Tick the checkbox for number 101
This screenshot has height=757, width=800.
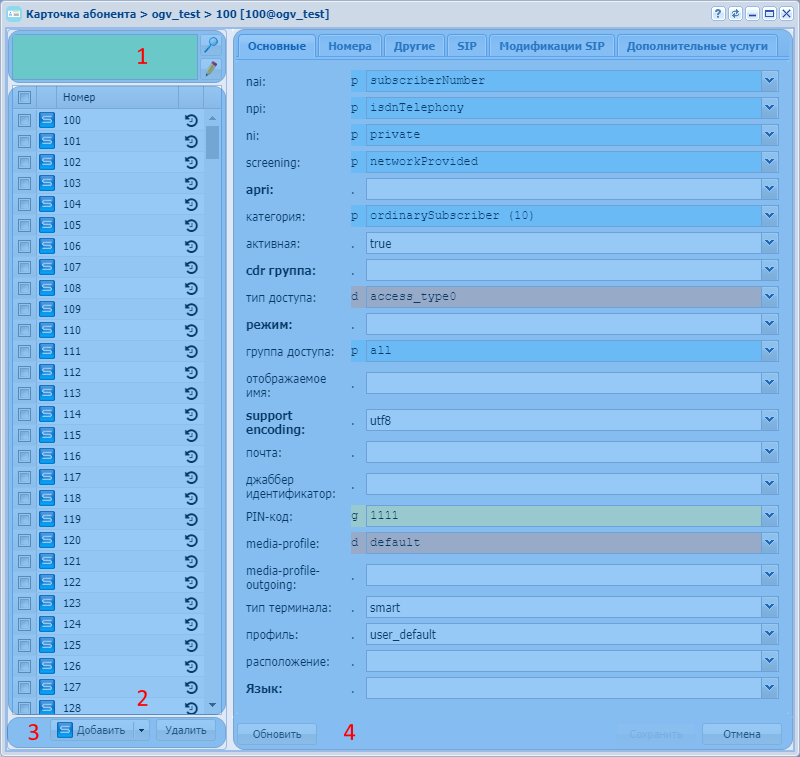[25, 141]
